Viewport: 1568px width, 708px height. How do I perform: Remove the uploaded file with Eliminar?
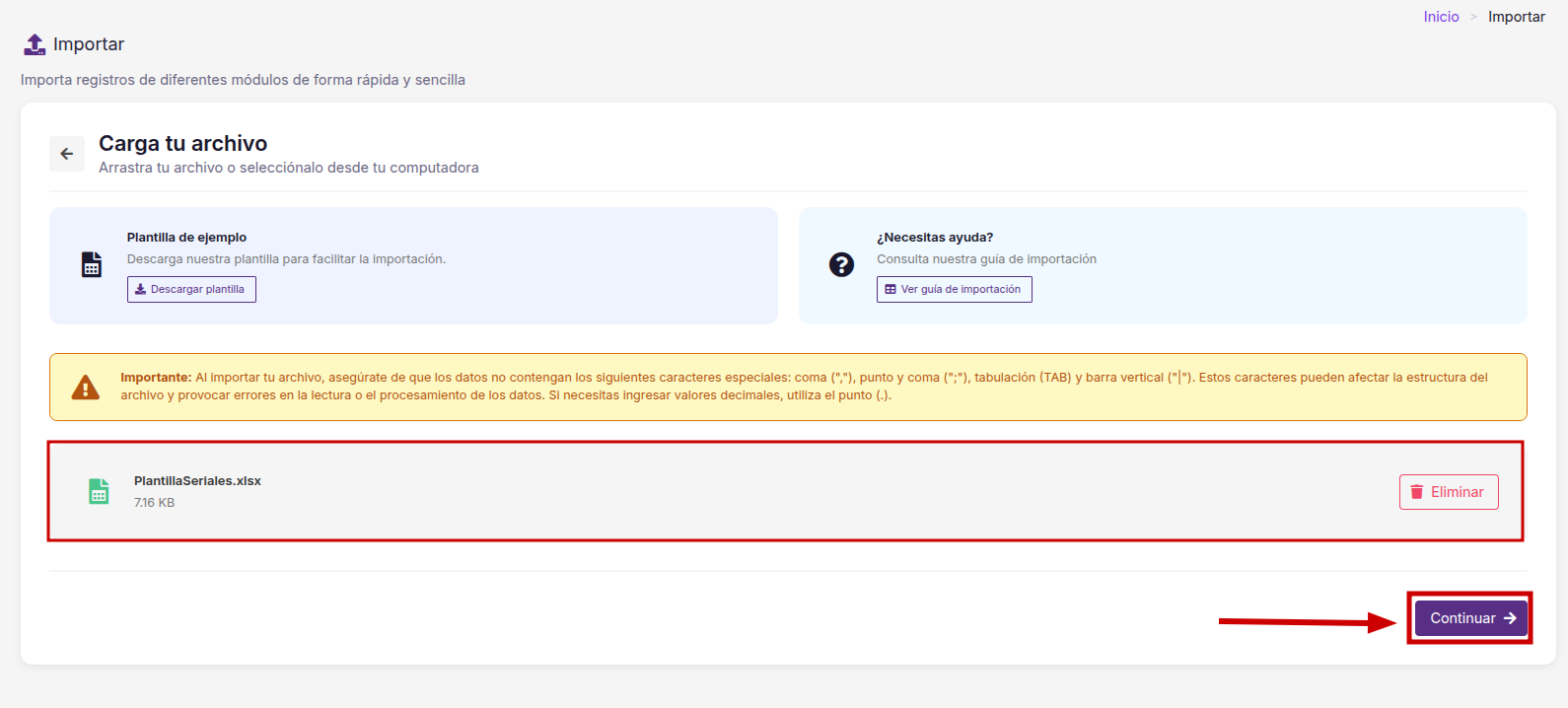(x=1449, y=492)
